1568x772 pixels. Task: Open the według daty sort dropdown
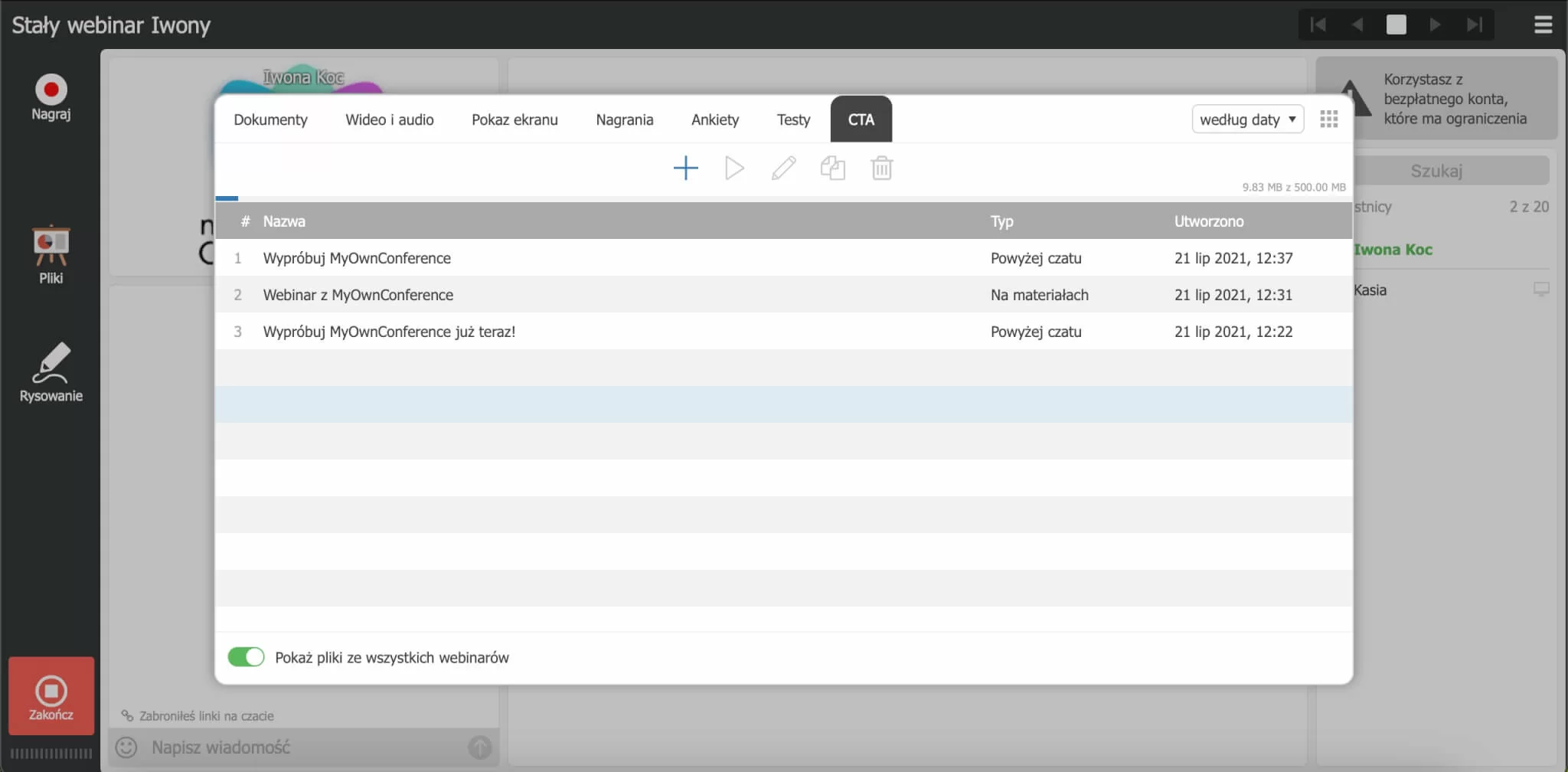click(x=1247, y=119)
